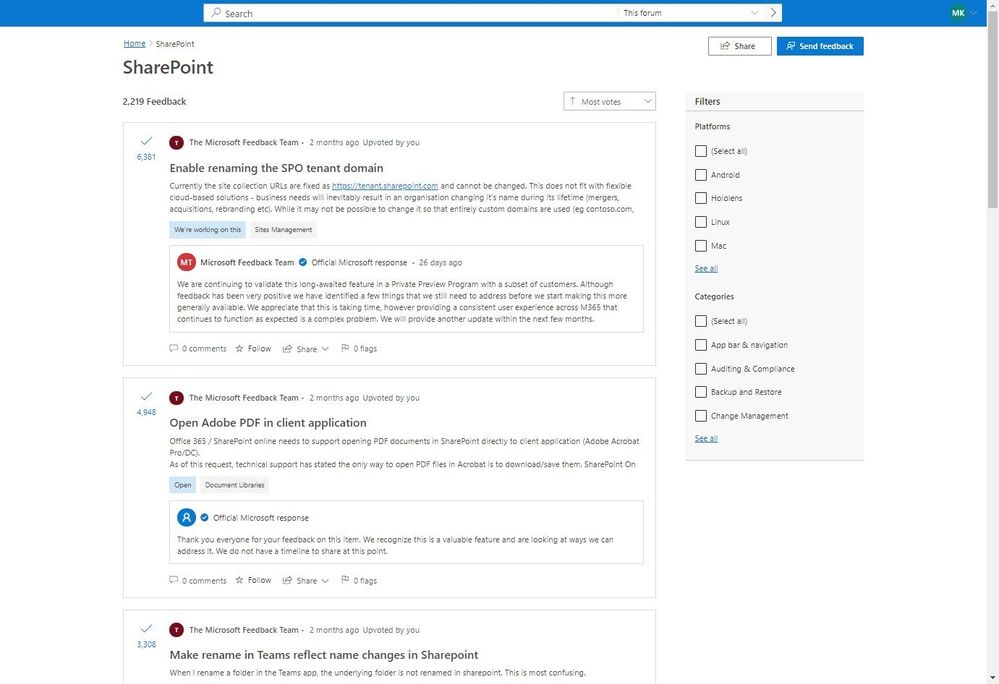Image resolution: width=999 pixels, height=684 pixels.
Task: Check the App bar & navigation category
Action: pyautogui.click(x=701, y=345)
